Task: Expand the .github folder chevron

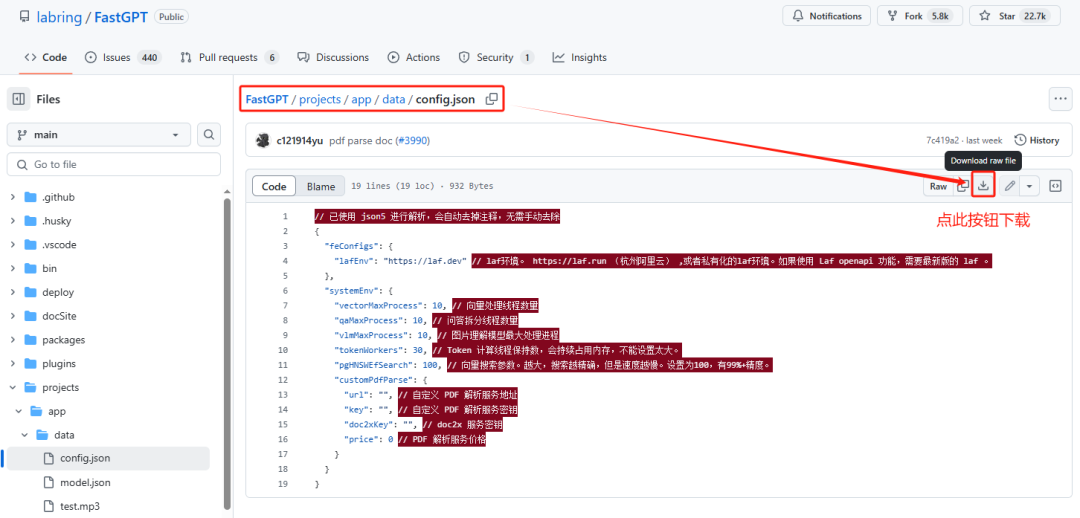Action: coord(12,197)
